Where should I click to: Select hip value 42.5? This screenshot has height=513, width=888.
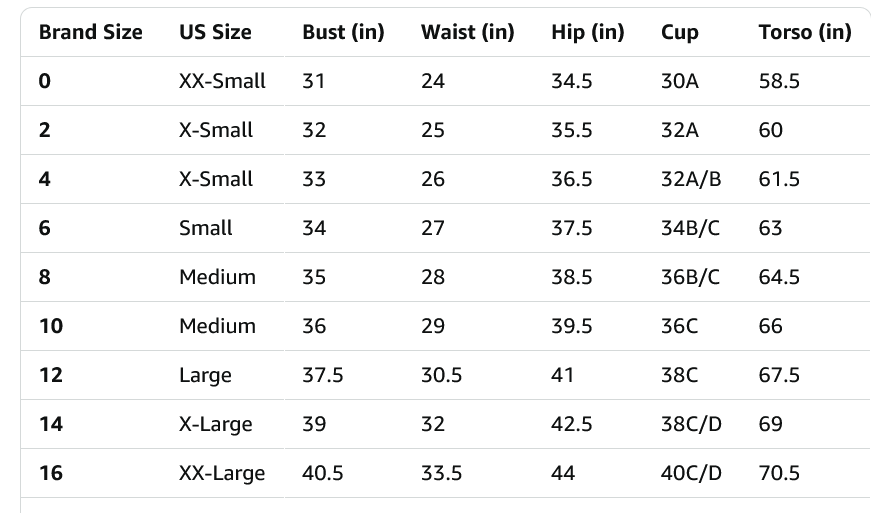click(x=571, y=424)
